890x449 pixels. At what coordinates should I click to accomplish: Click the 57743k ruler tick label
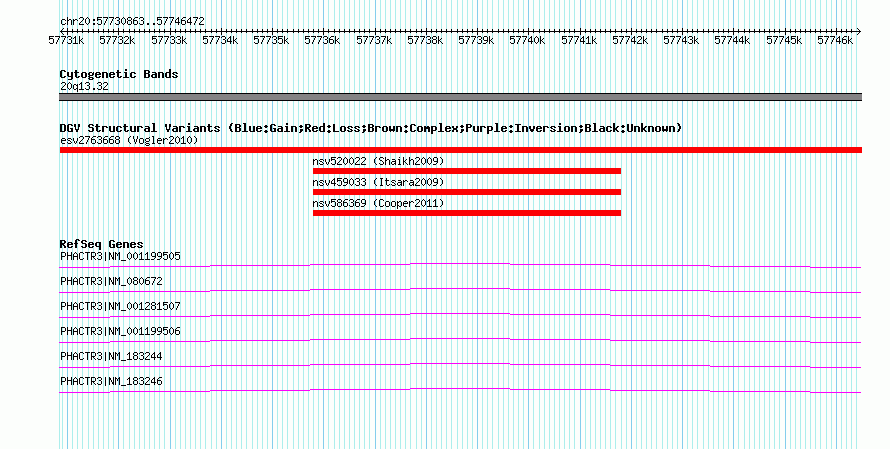pyautogui.click(x=681, y=40)
